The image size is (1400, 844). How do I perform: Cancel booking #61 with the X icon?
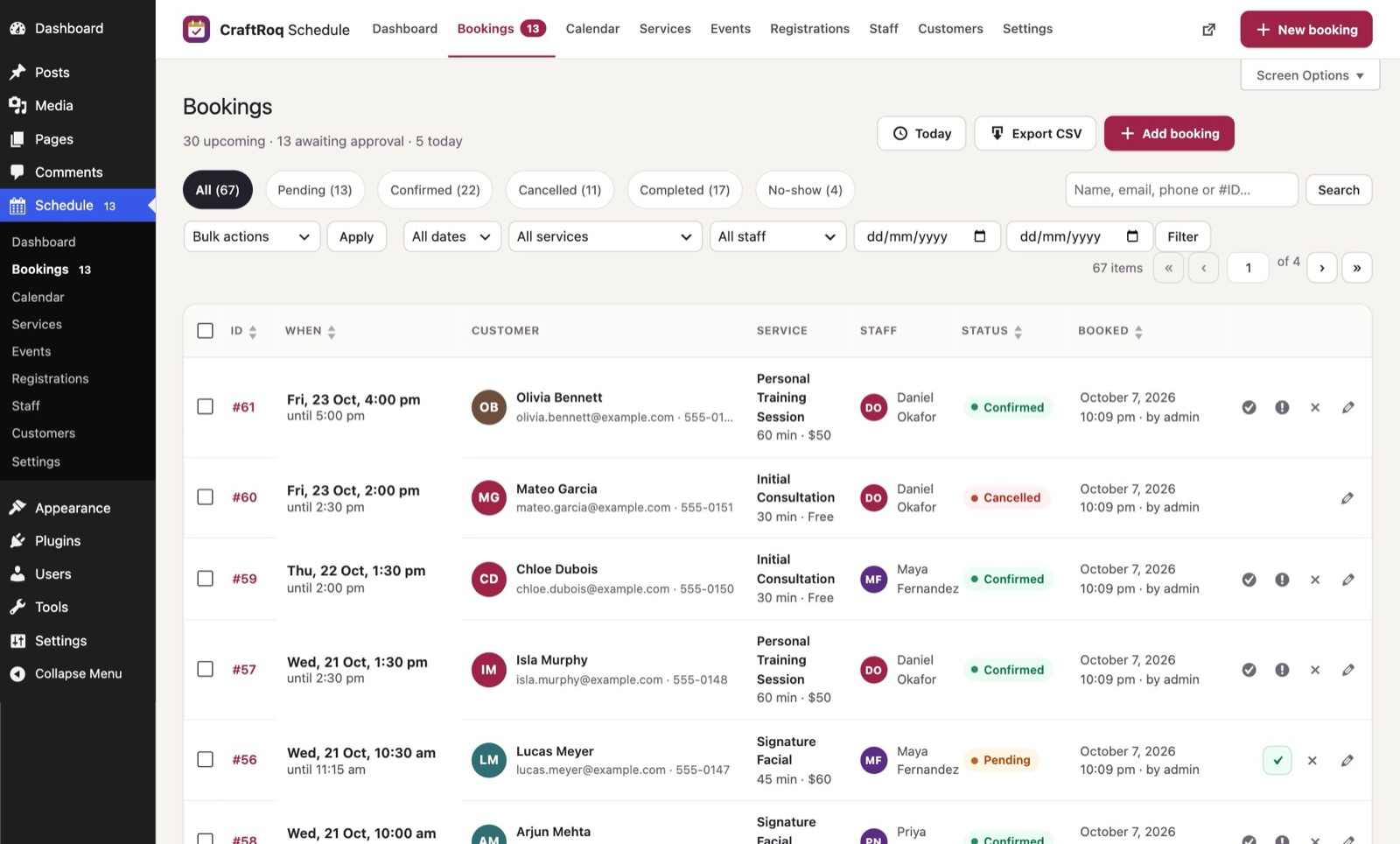click(1315, 407)
